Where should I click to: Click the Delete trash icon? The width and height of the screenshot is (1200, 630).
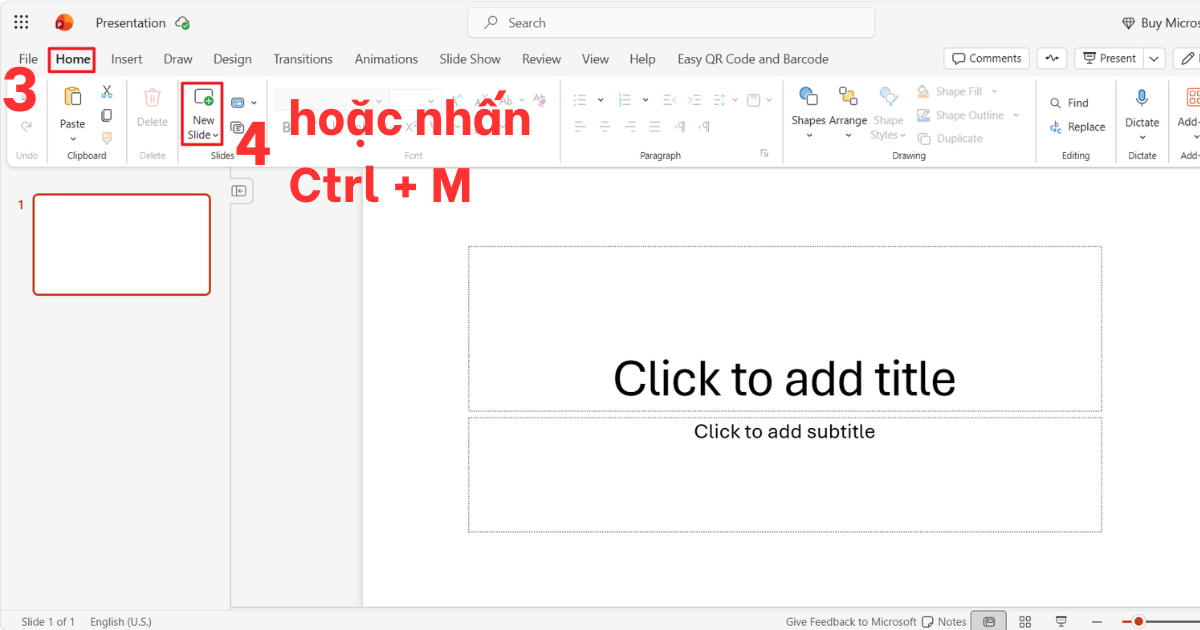click(x=152, y=98)
